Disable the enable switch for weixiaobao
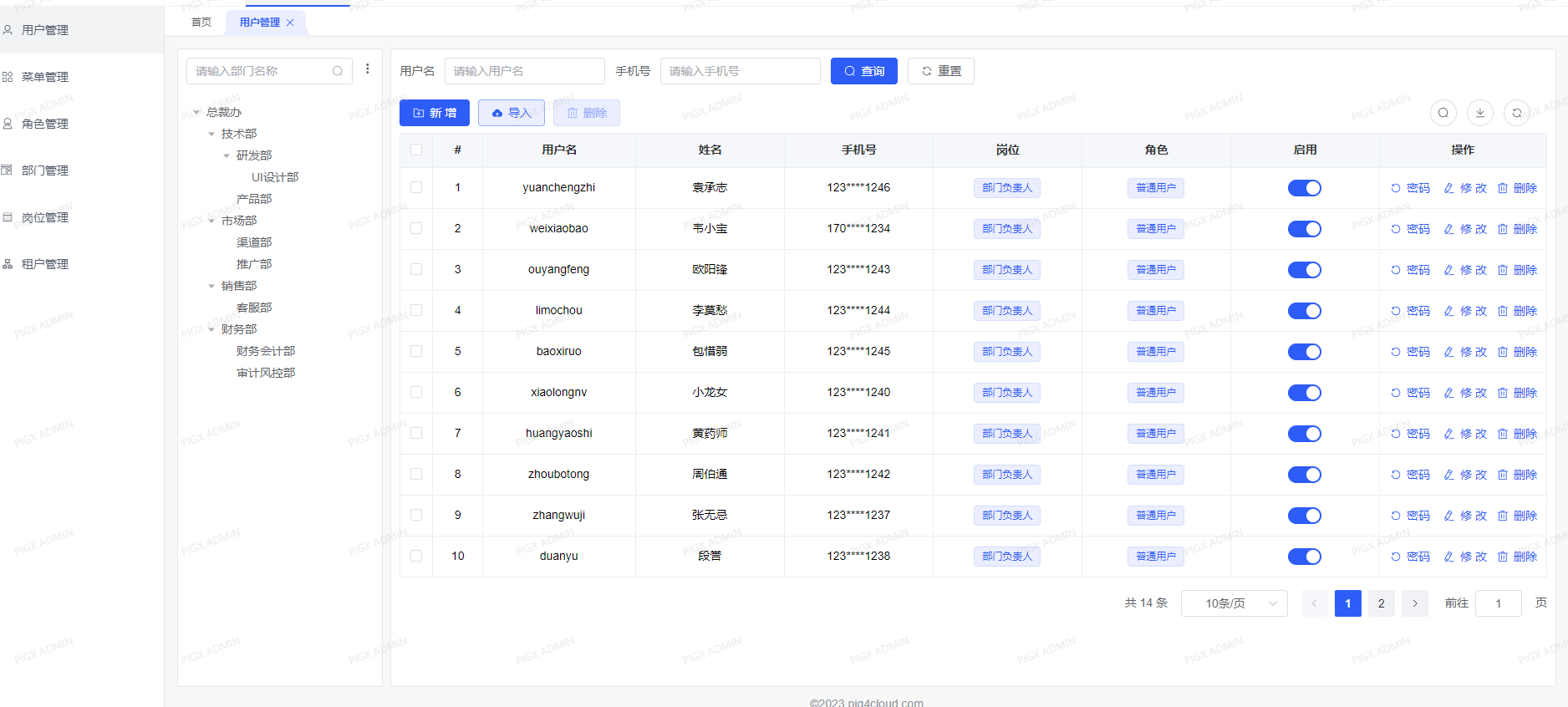 1304,229
